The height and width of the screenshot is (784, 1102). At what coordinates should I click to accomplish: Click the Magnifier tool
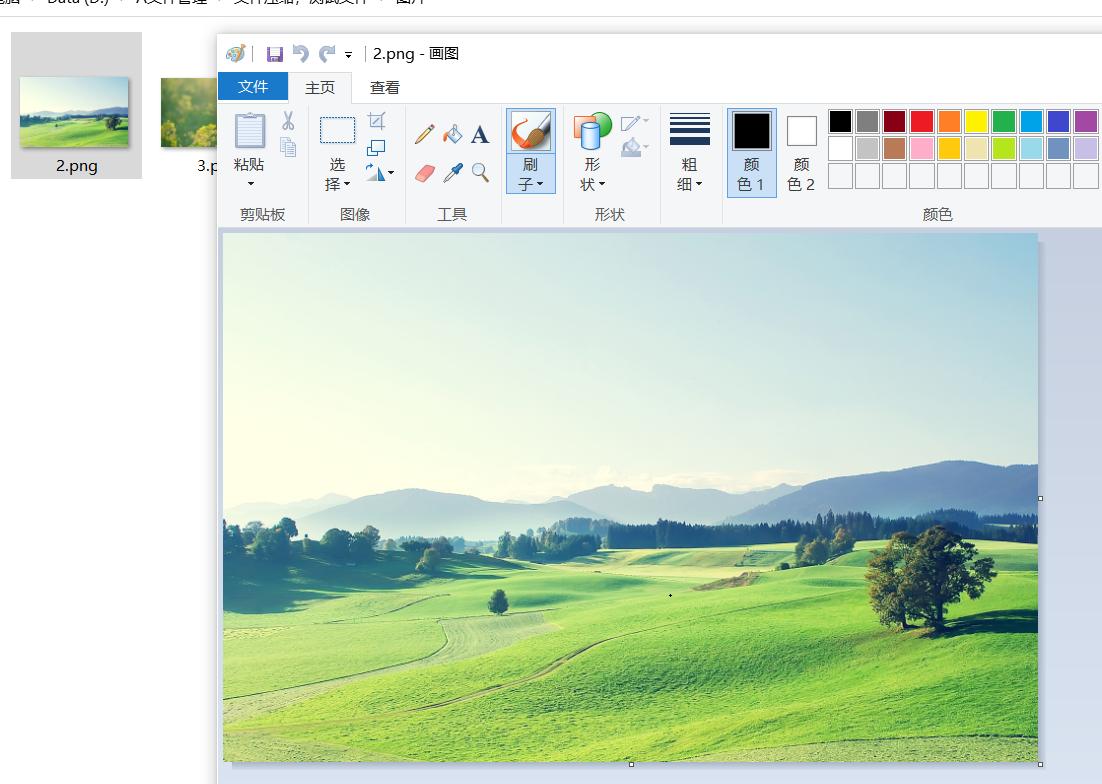tap(480, 173)
